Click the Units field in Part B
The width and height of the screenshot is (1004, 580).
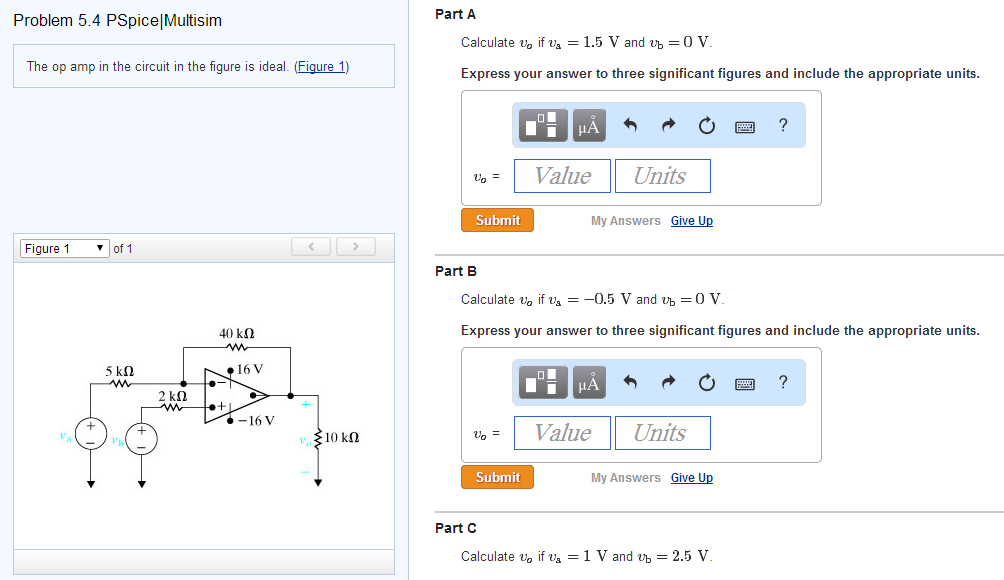662,432
